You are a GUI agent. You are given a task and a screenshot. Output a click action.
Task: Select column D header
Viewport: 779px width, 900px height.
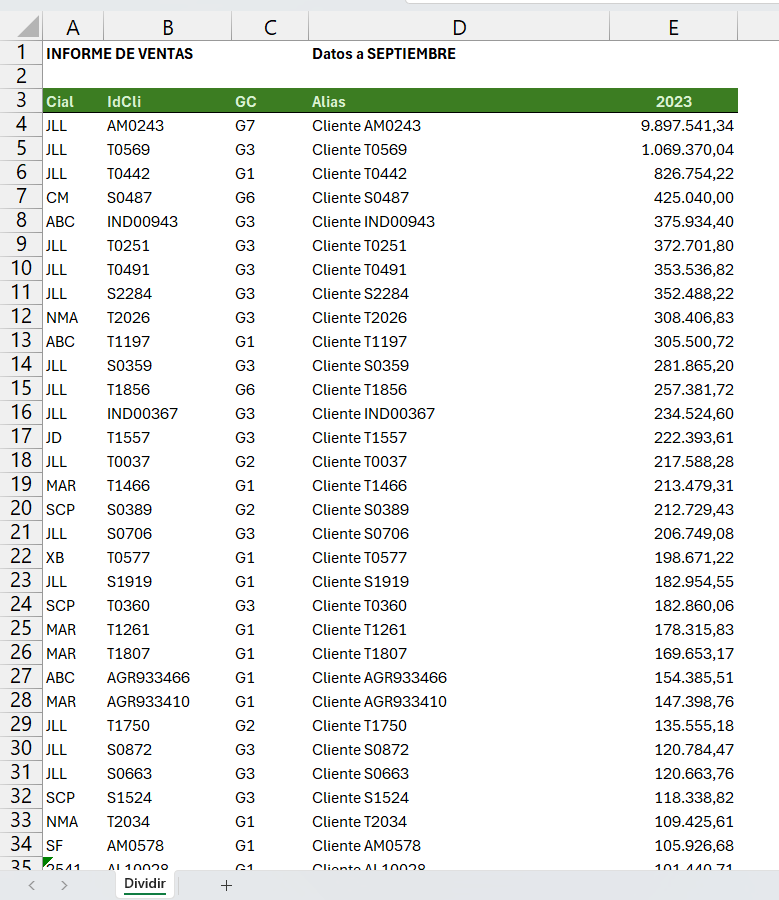coord(459,27)
